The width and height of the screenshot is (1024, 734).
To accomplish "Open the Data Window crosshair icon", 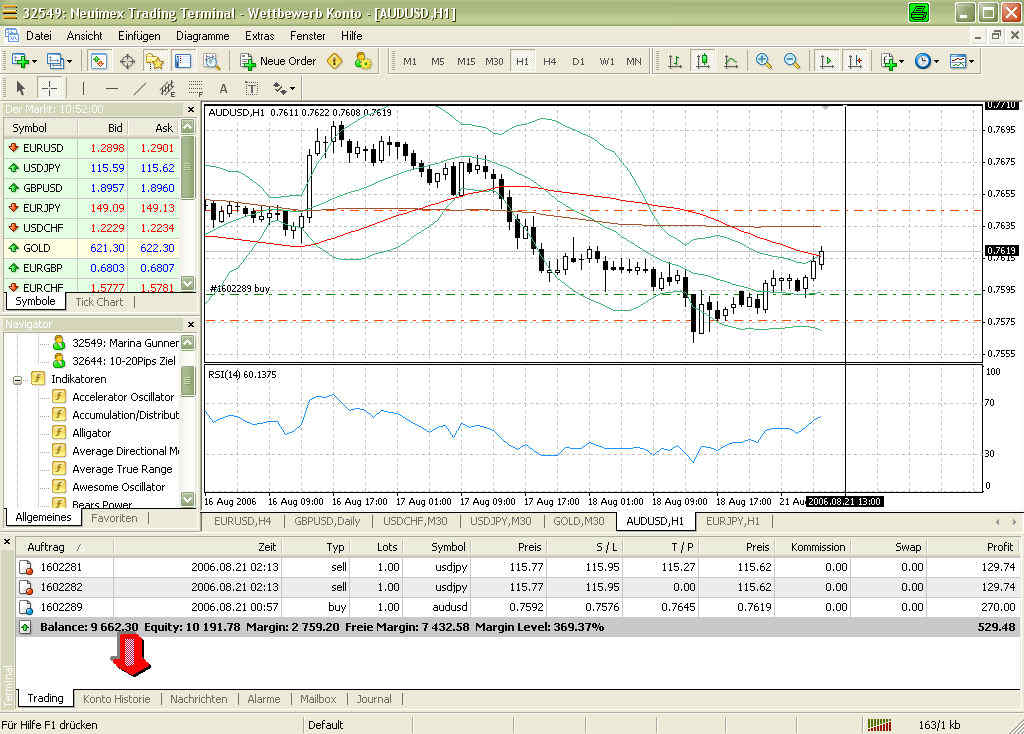I will 128,61.
